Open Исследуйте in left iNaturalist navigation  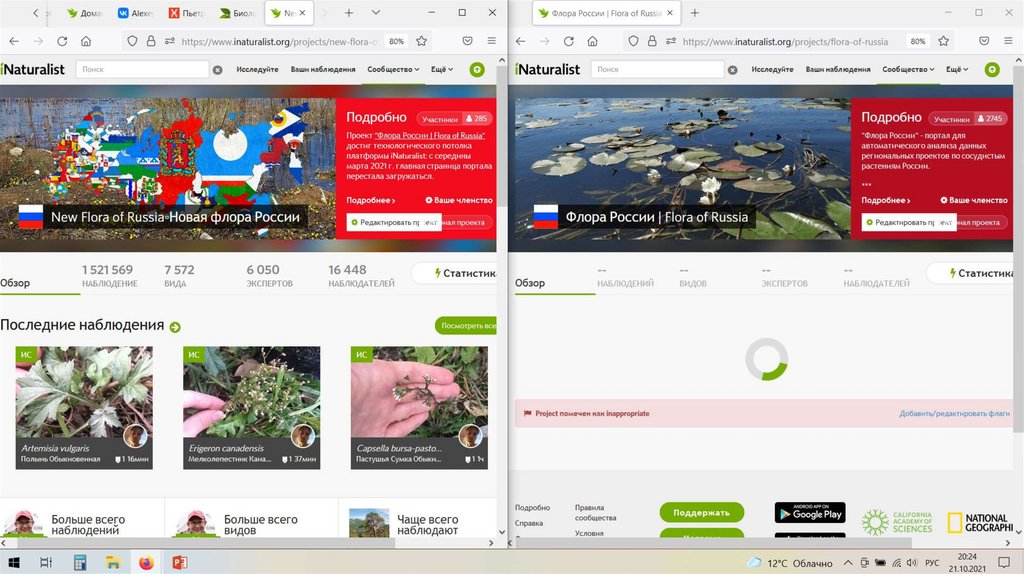[257, 69]
